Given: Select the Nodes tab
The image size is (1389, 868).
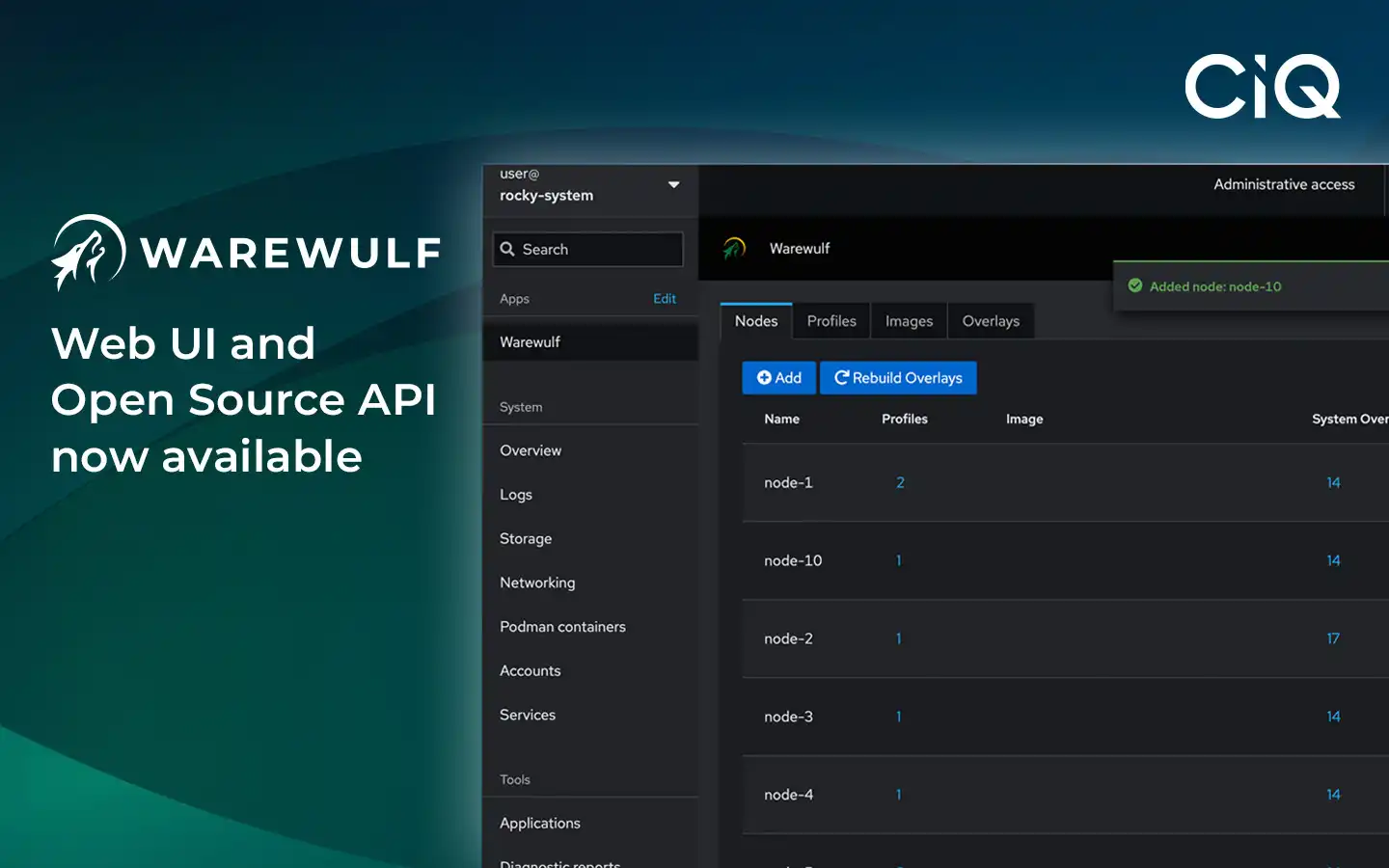Looking at the screenshot, I should pos(755,320).
